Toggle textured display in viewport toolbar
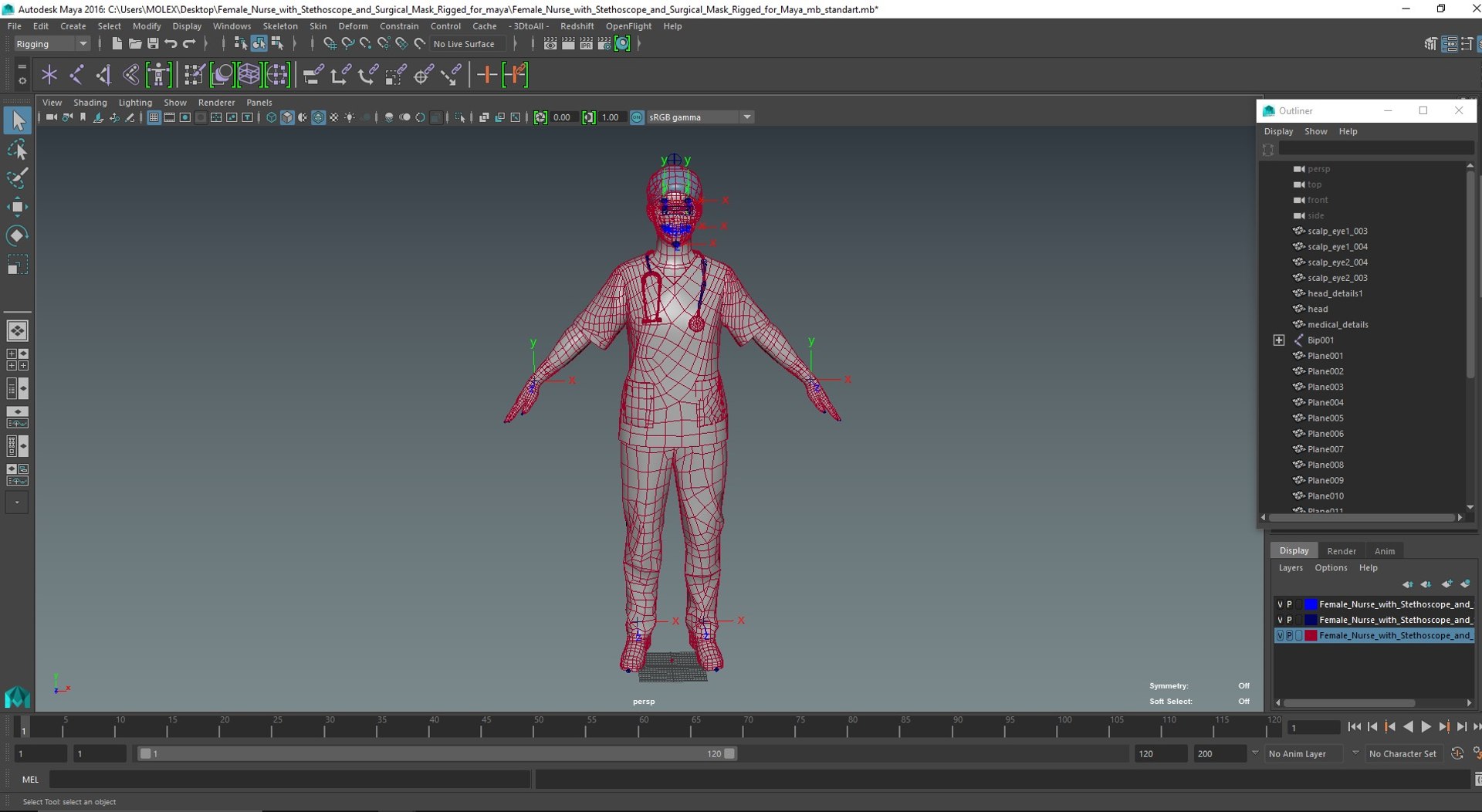This screenshot has height=812, width=1482. [334, 117]
